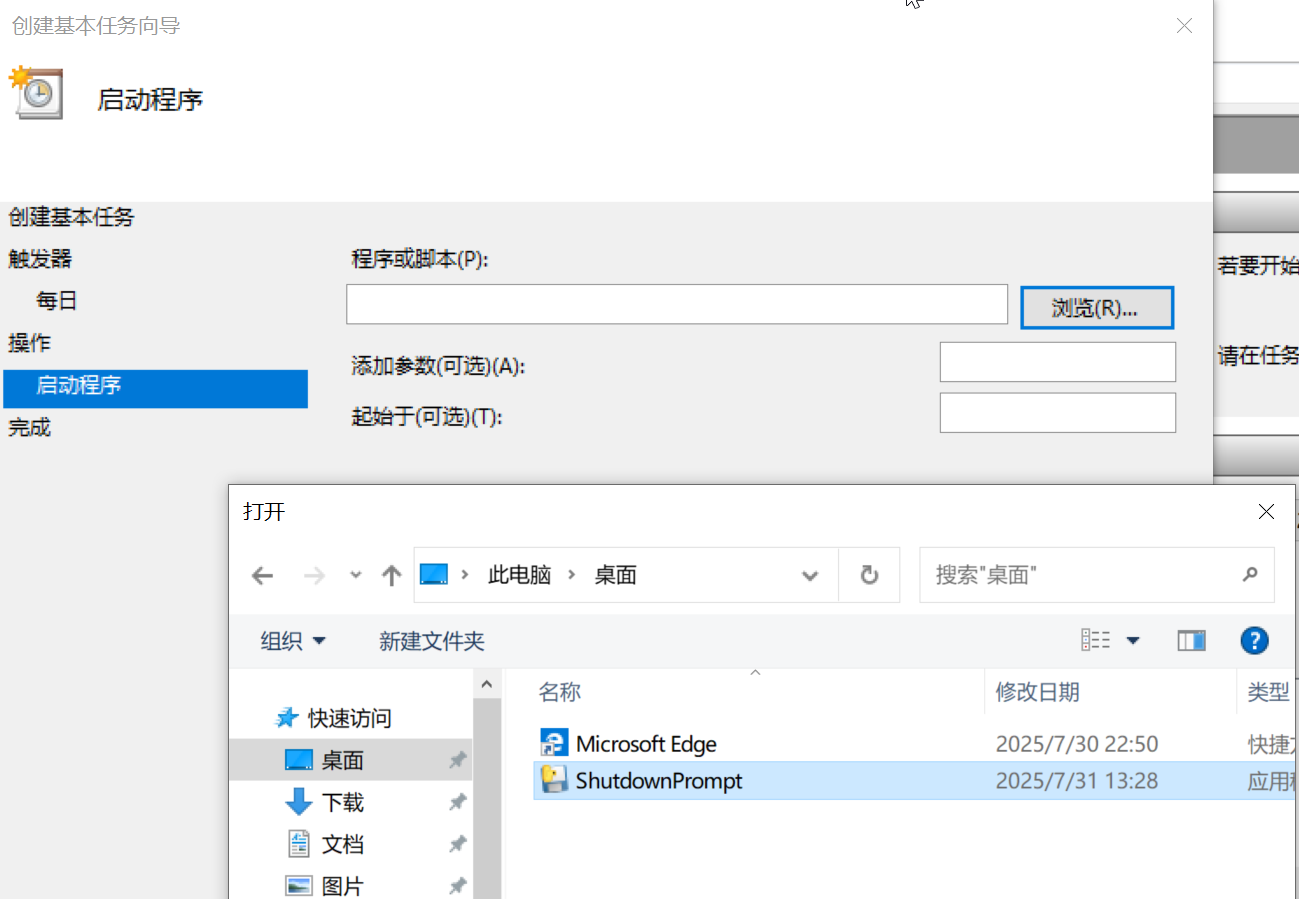Click the pin icon next to 文档
The image size is (1299, 899).
[457, 844]
